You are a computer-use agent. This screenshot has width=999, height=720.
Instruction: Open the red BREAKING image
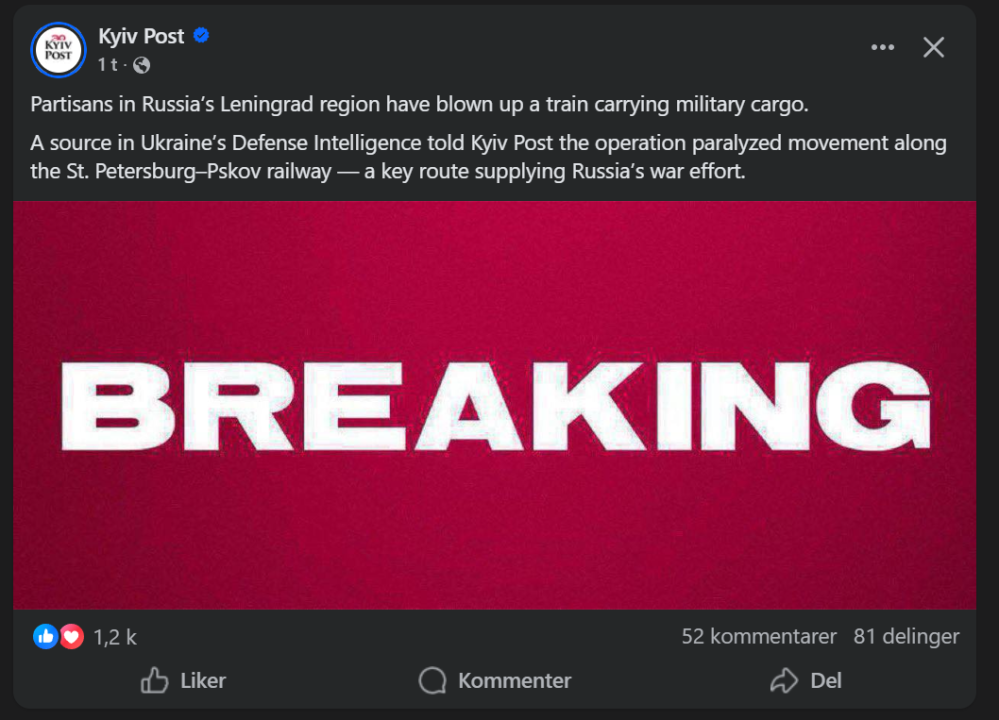click(x=494, y=405)
